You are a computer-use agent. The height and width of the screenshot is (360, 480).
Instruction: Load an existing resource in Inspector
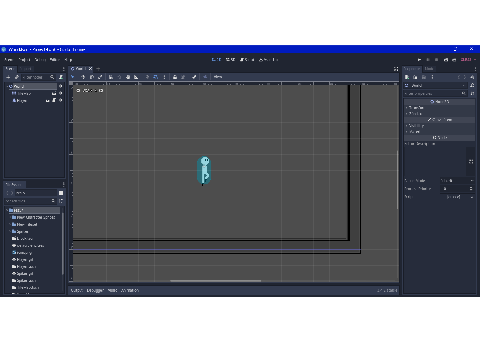tap(415, 77)
